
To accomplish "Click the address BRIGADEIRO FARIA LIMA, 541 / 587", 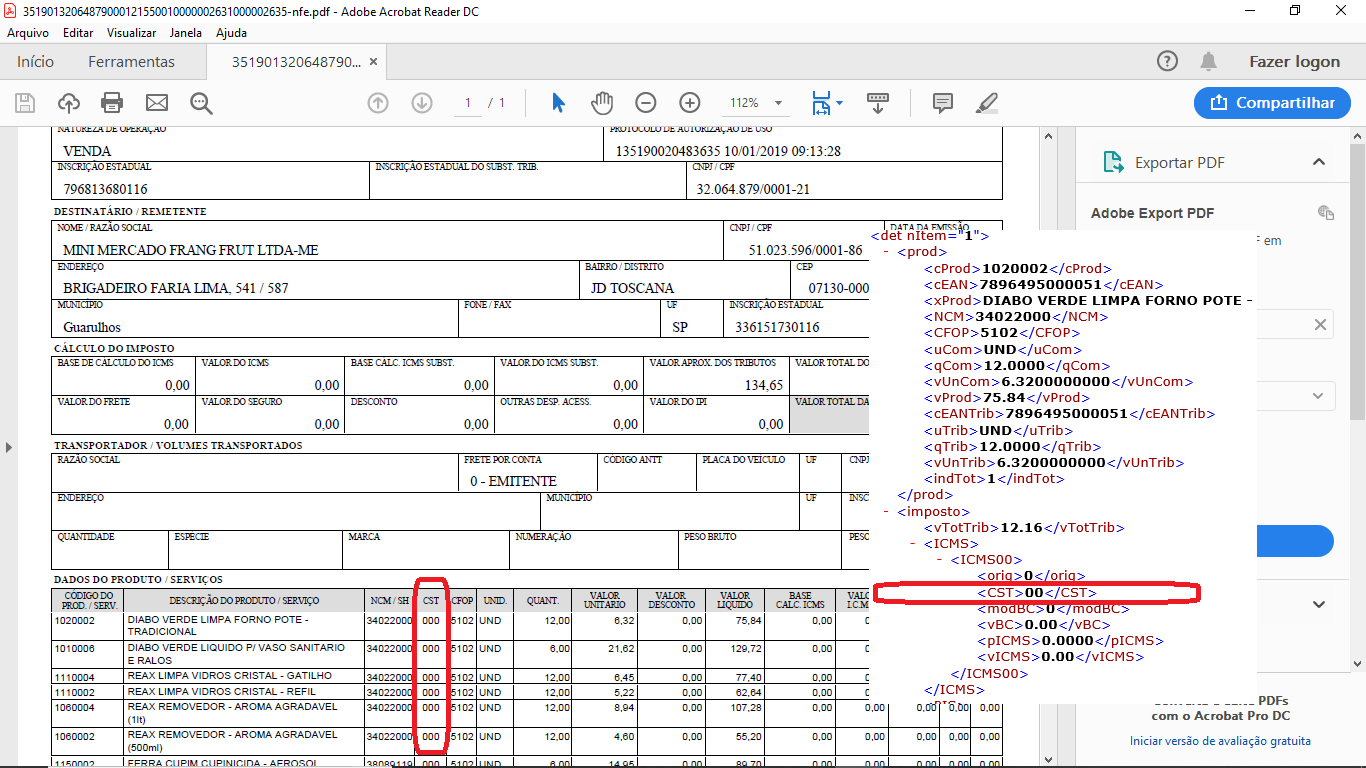I will point(175,288).
